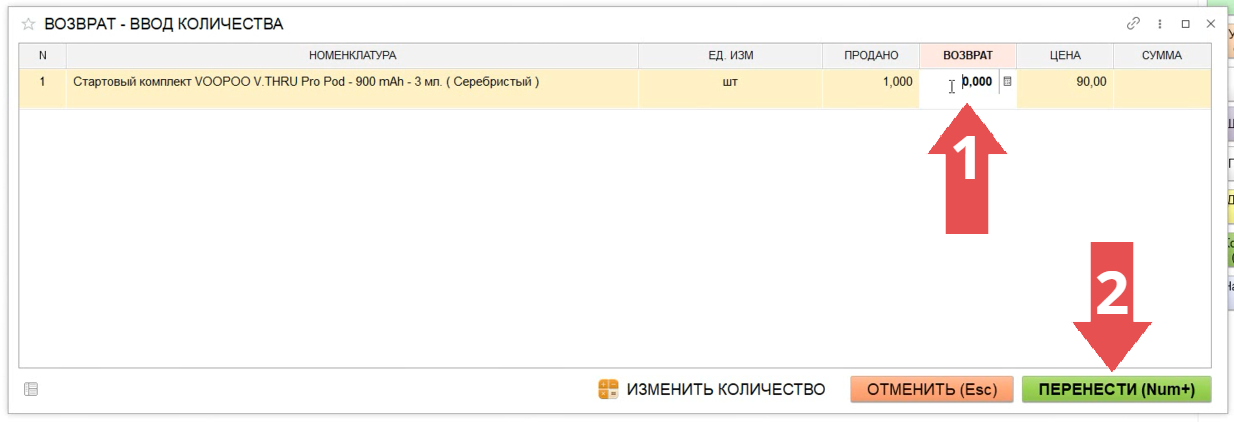Close the ВОЗВРАТ - ВВОД КОЛИЧЕСТВА window
This screenshot has width=1234, height=422.
coord(1211,23)
